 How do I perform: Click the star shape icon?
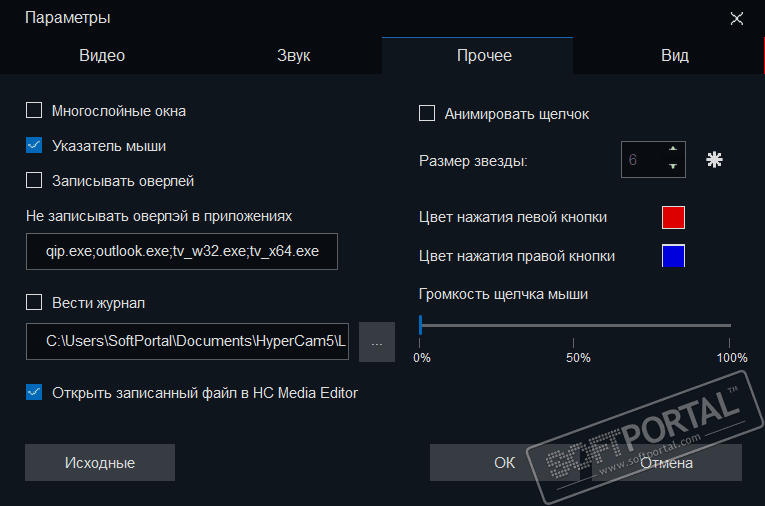pos(714,159)
